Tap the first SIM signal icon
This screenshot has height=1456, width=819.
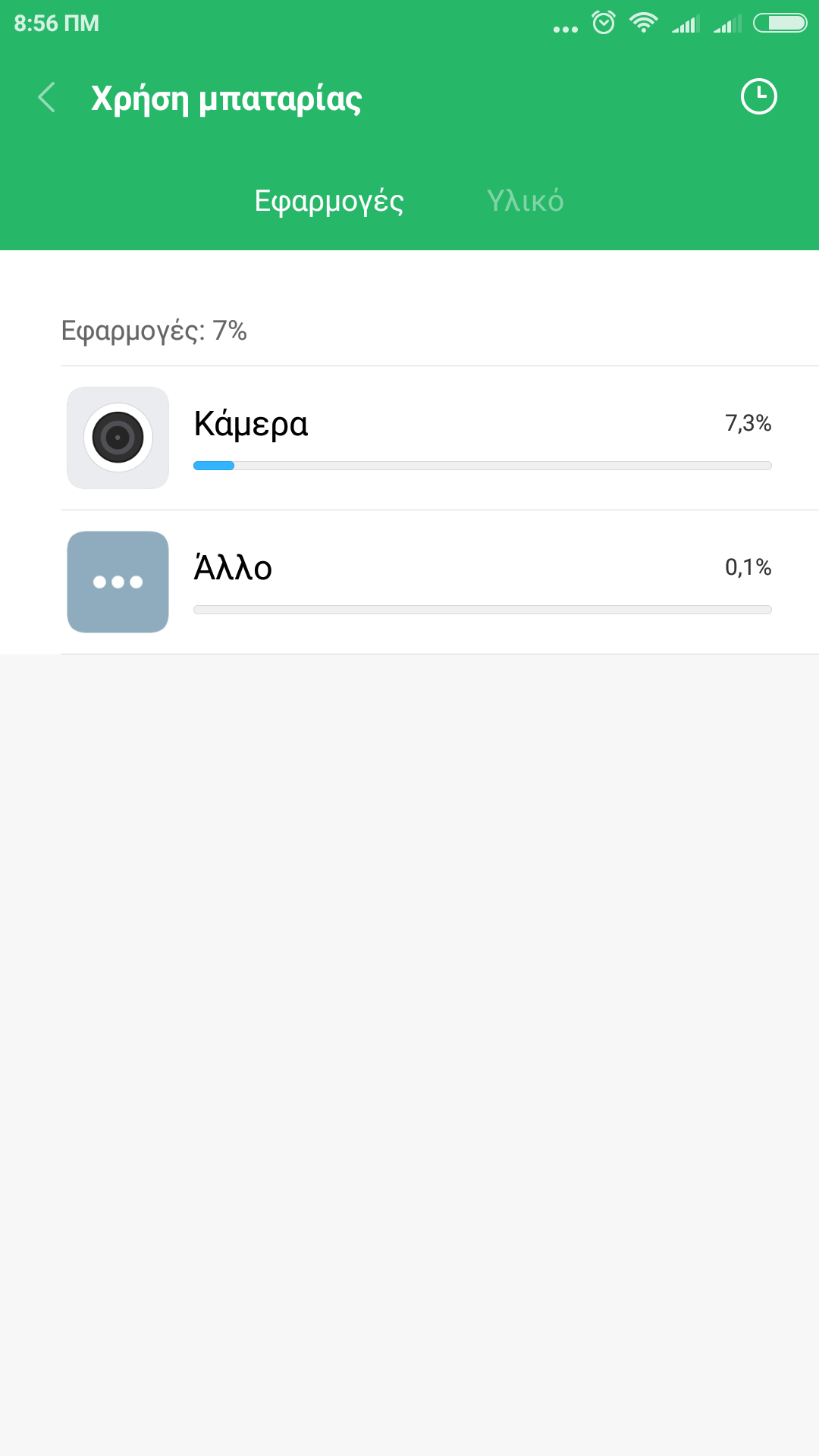[686, 24]
